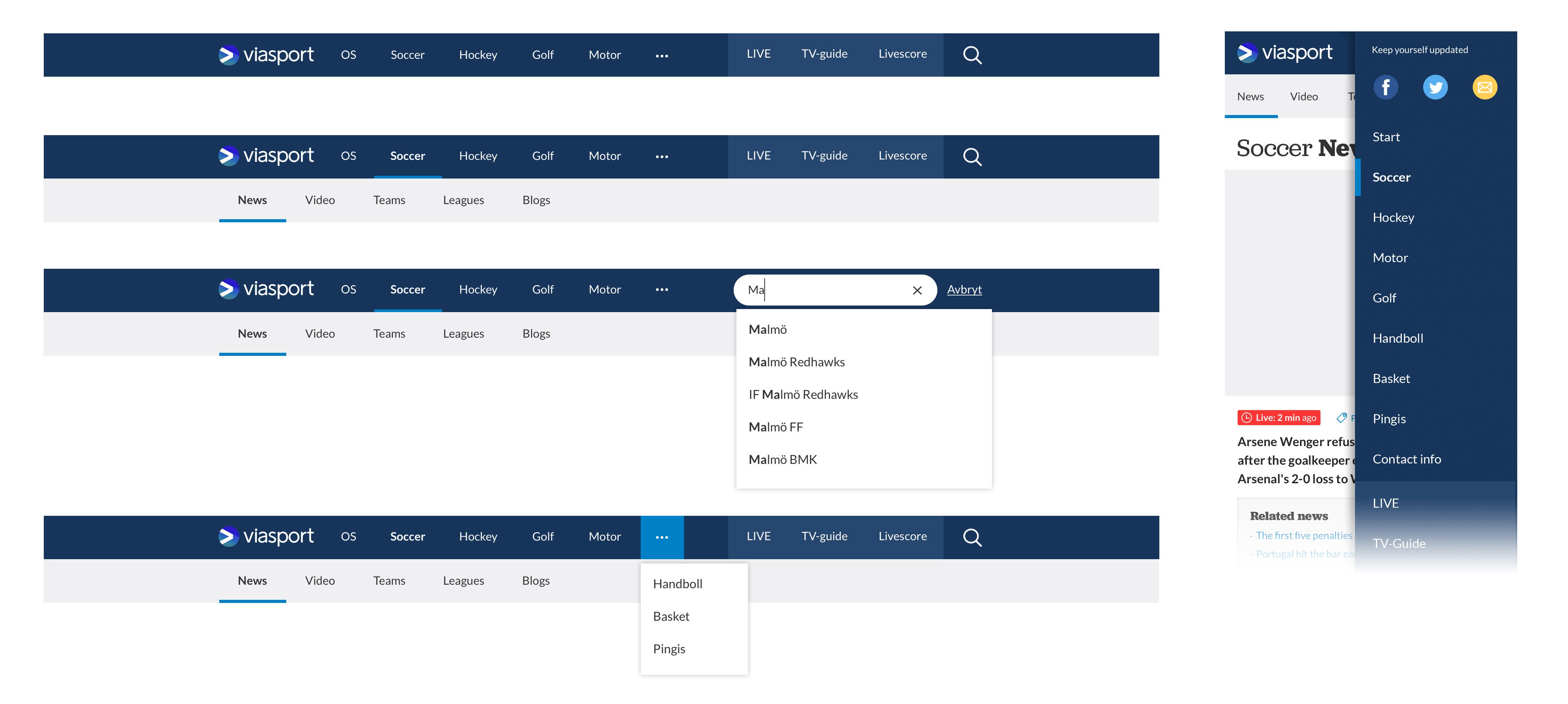Screen dimensions: 1568x704
Task: Click the tag icon next to the Live badge
Action: [x=1341, y=417]
